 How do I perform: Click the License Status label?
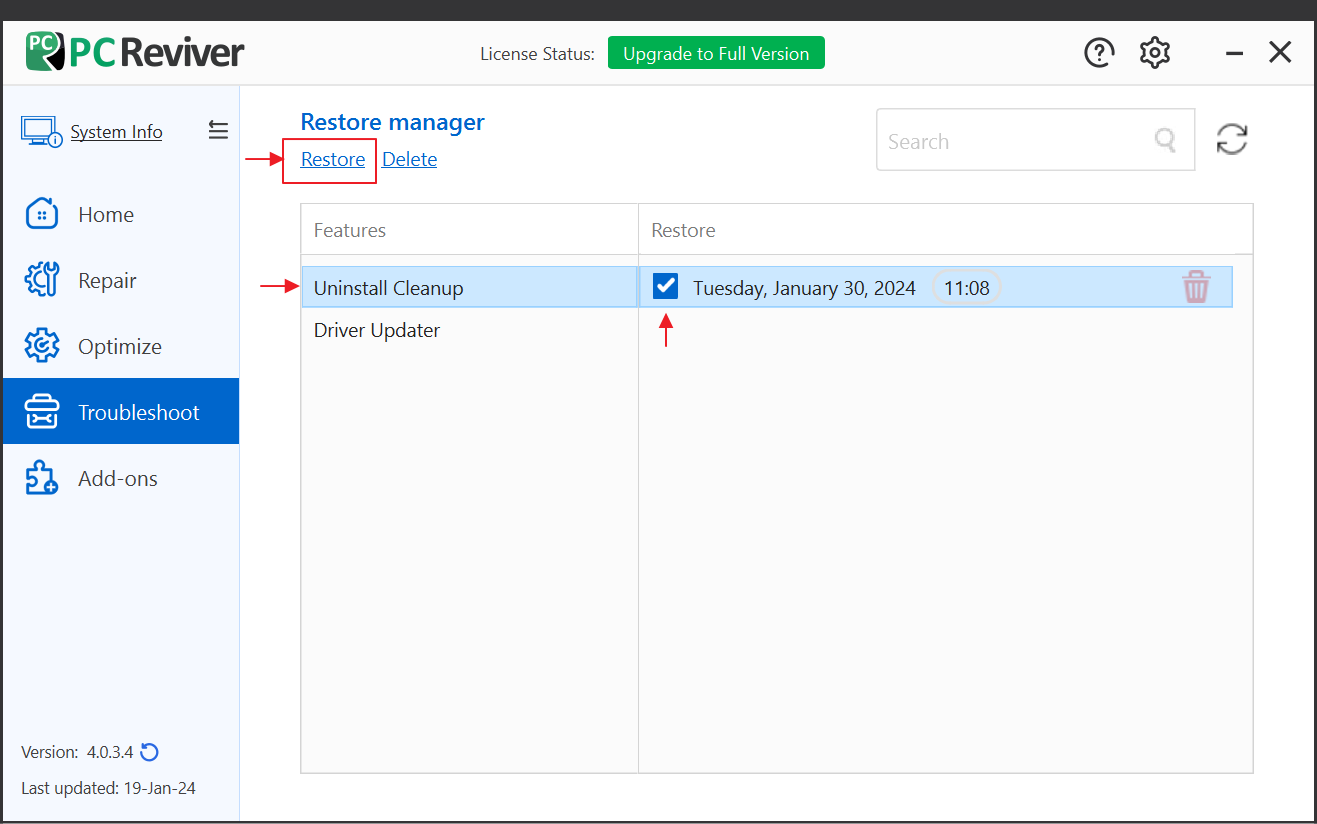pyautogui.click(x=537, y=54)
